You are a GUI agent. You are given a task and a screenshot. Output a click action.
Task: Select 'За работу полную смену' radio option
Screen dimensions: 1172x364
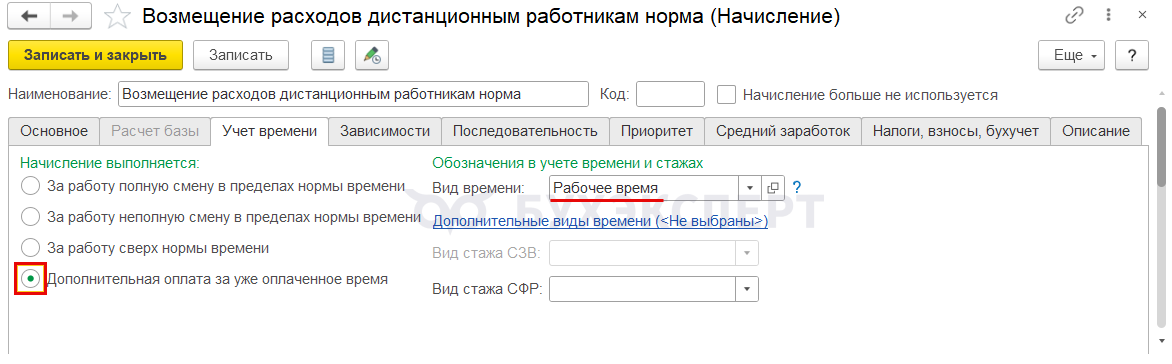pyautogui.click(x=30, y=185)
